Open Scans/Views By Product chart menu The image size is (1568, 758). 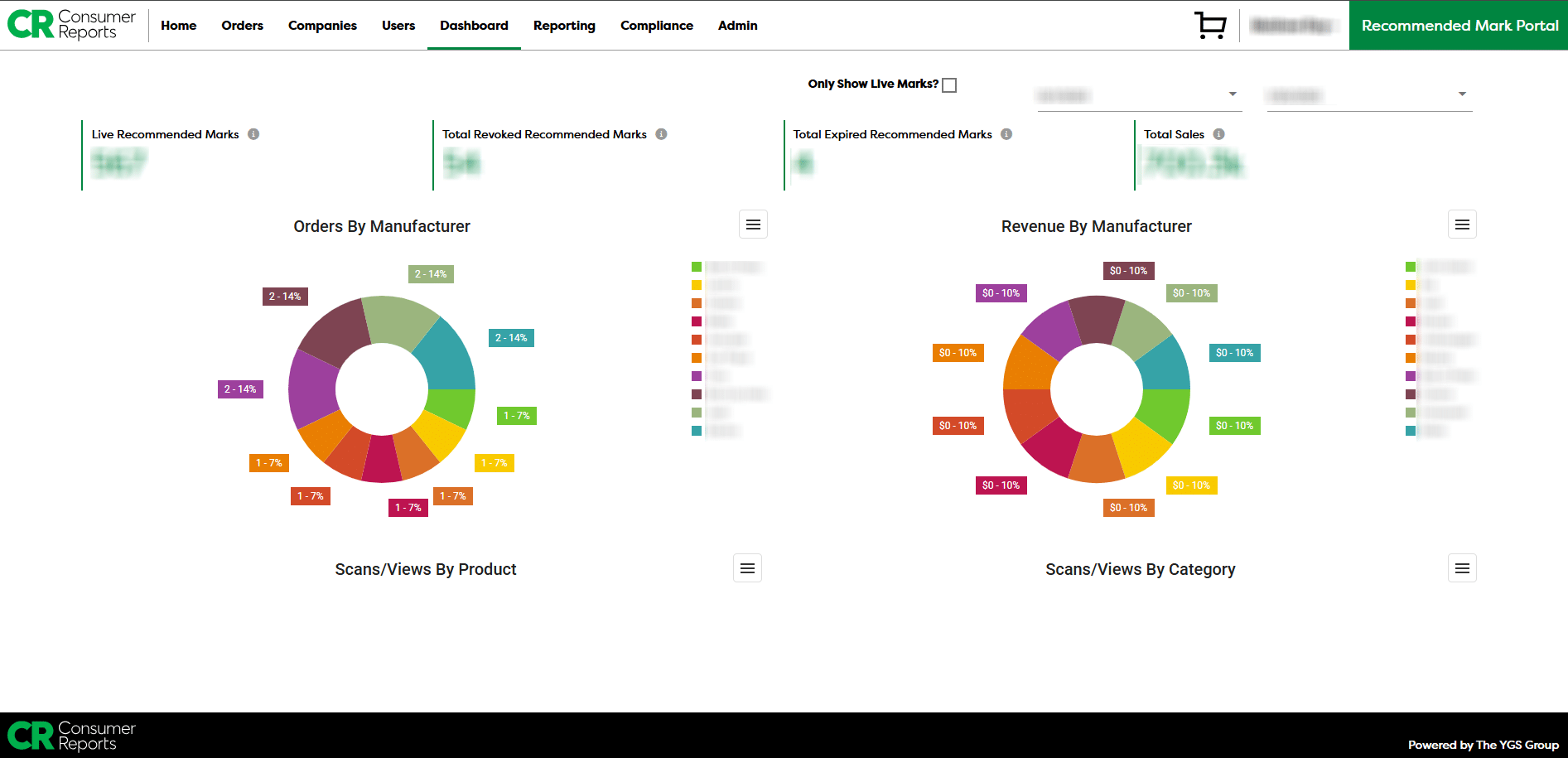[x=747, y=568]
